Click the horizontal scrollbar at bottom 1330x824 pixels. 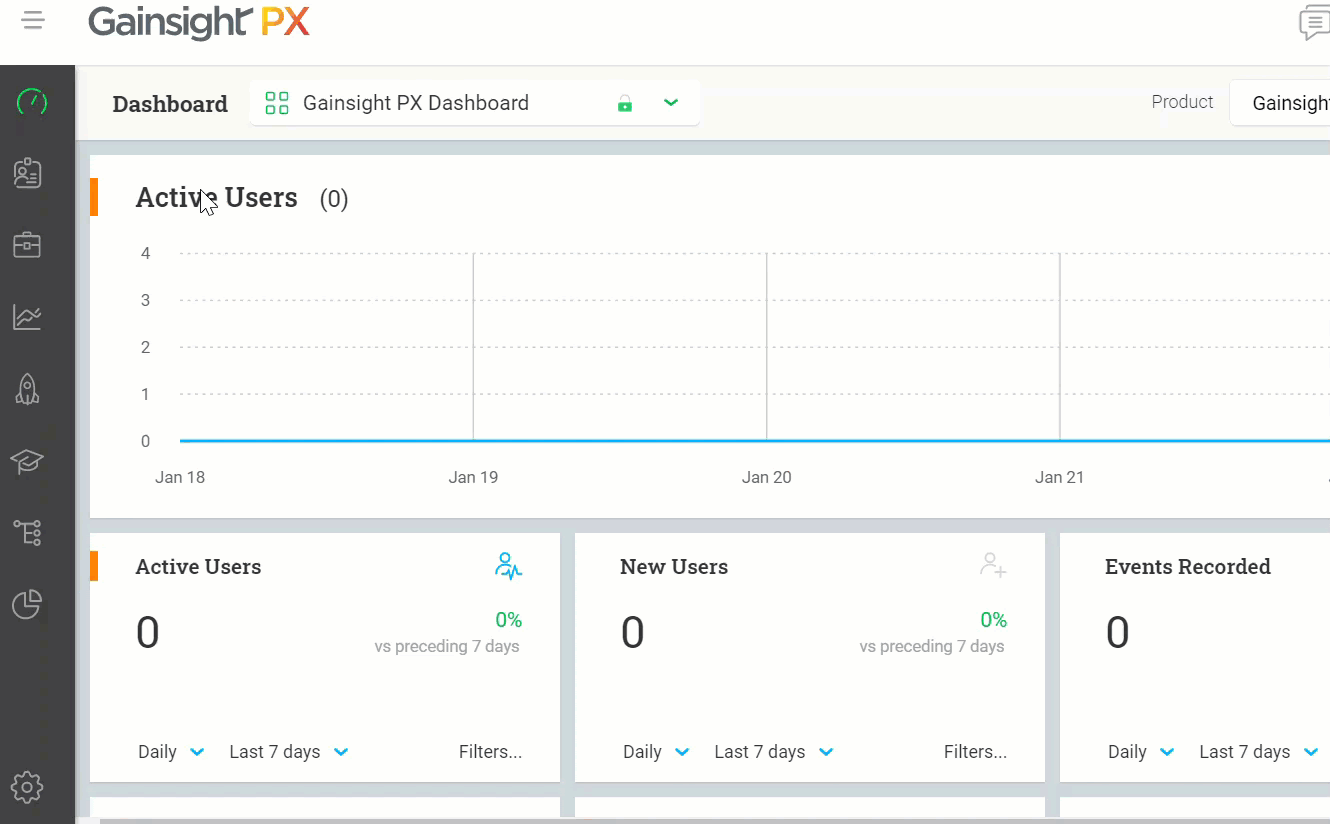click(x=715, y=820)
